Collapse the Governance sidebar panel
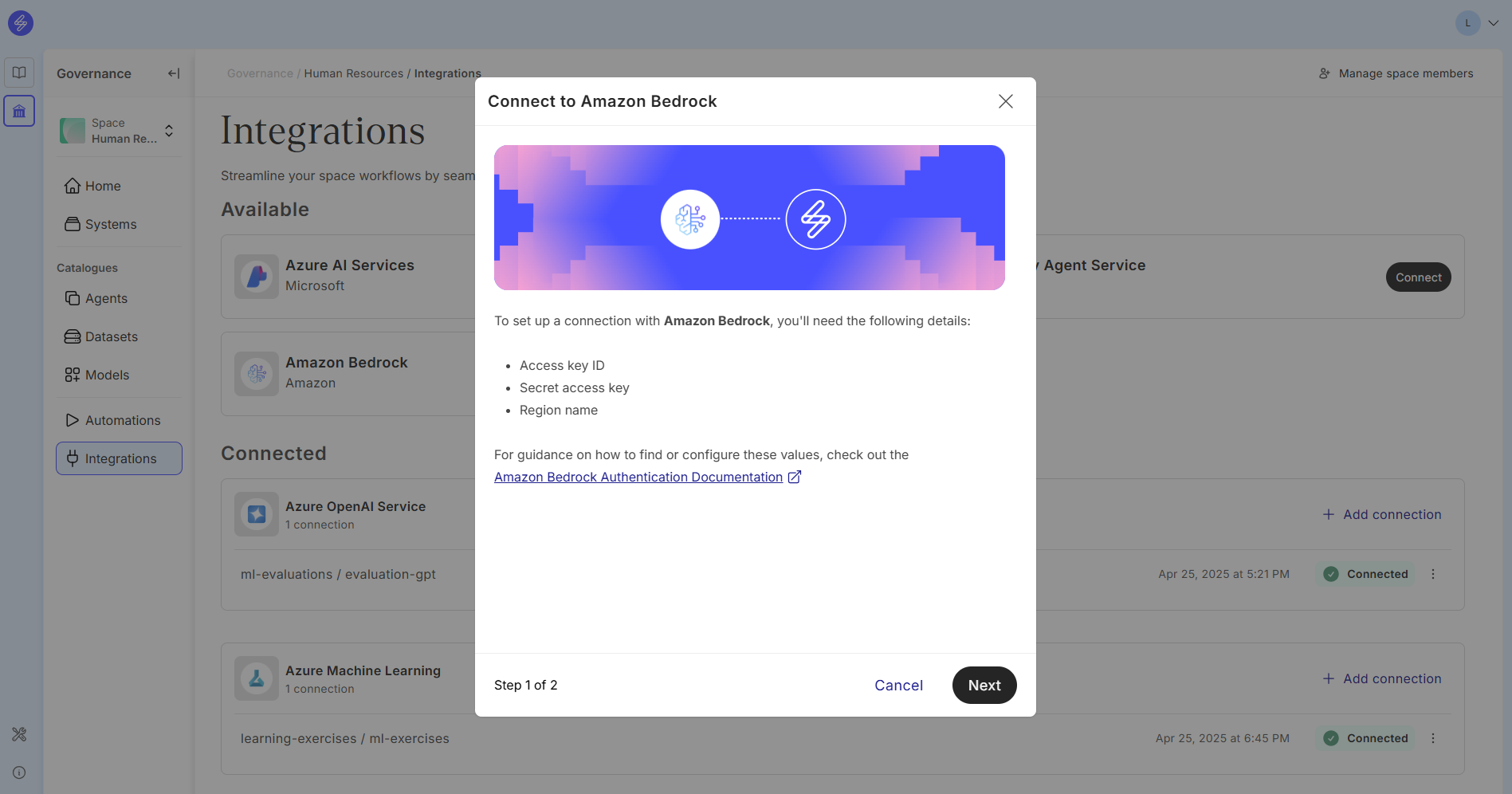 pos(174,73)
